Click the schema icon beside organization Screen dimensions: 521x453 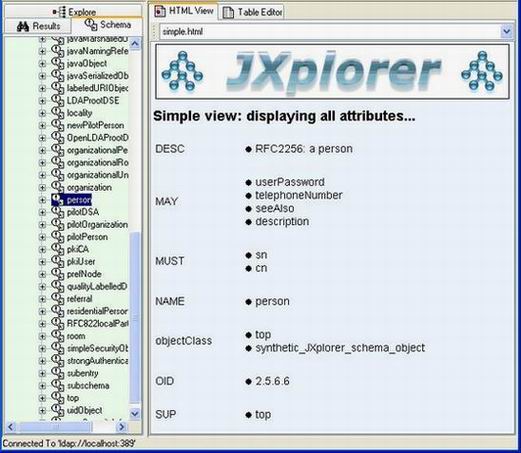(58, 187)
